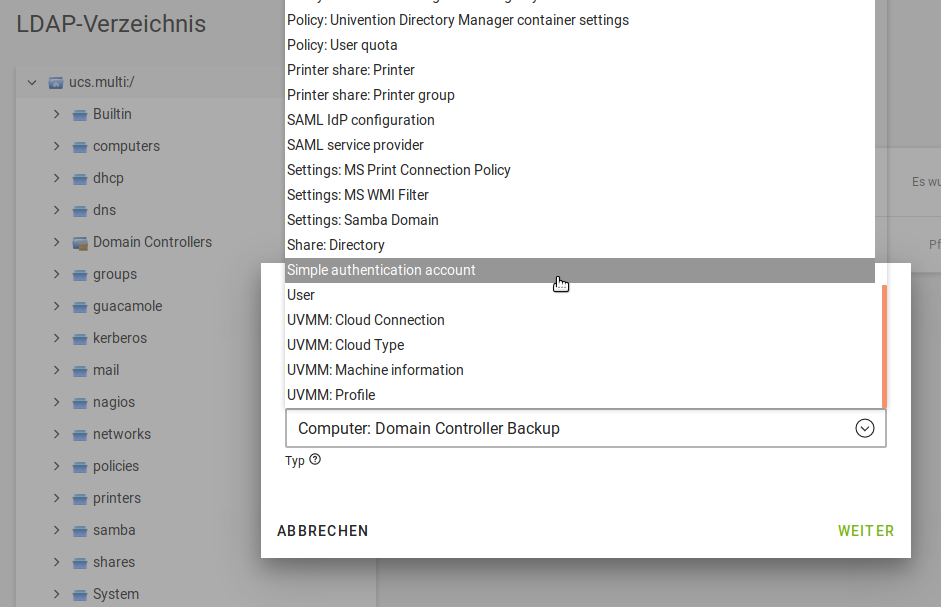Select the policies container label

[116, 467]
